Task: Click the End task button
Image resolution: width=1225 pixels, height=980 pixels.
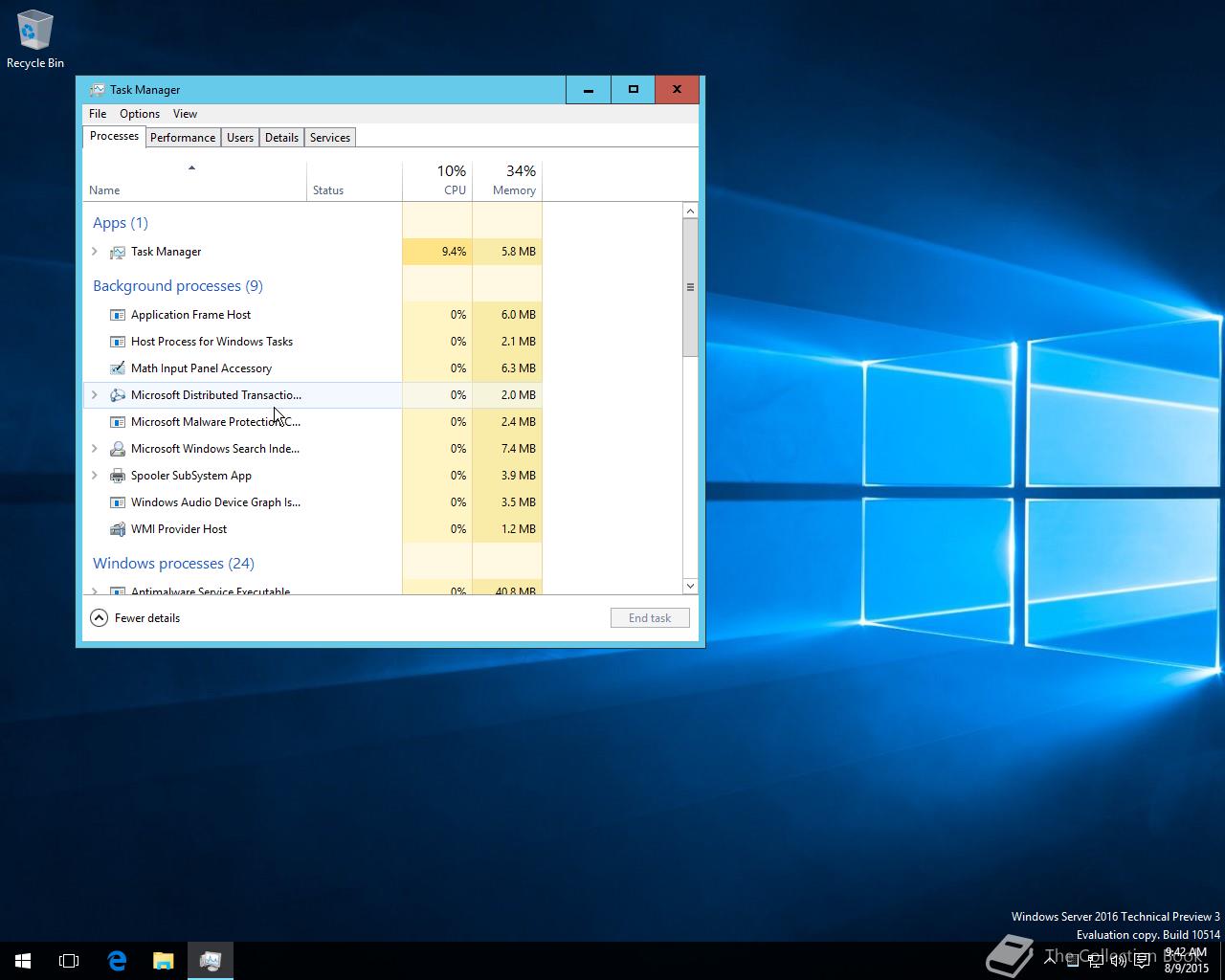Action: (x=650, y=618)
